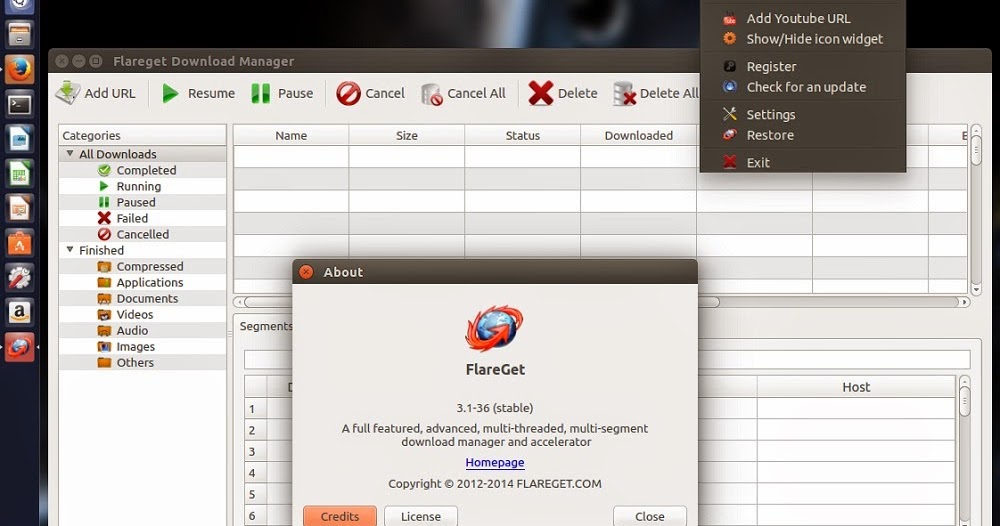Sort downloads by Size column header
This screenshot has height=526, width=1000.
(406, 135)
